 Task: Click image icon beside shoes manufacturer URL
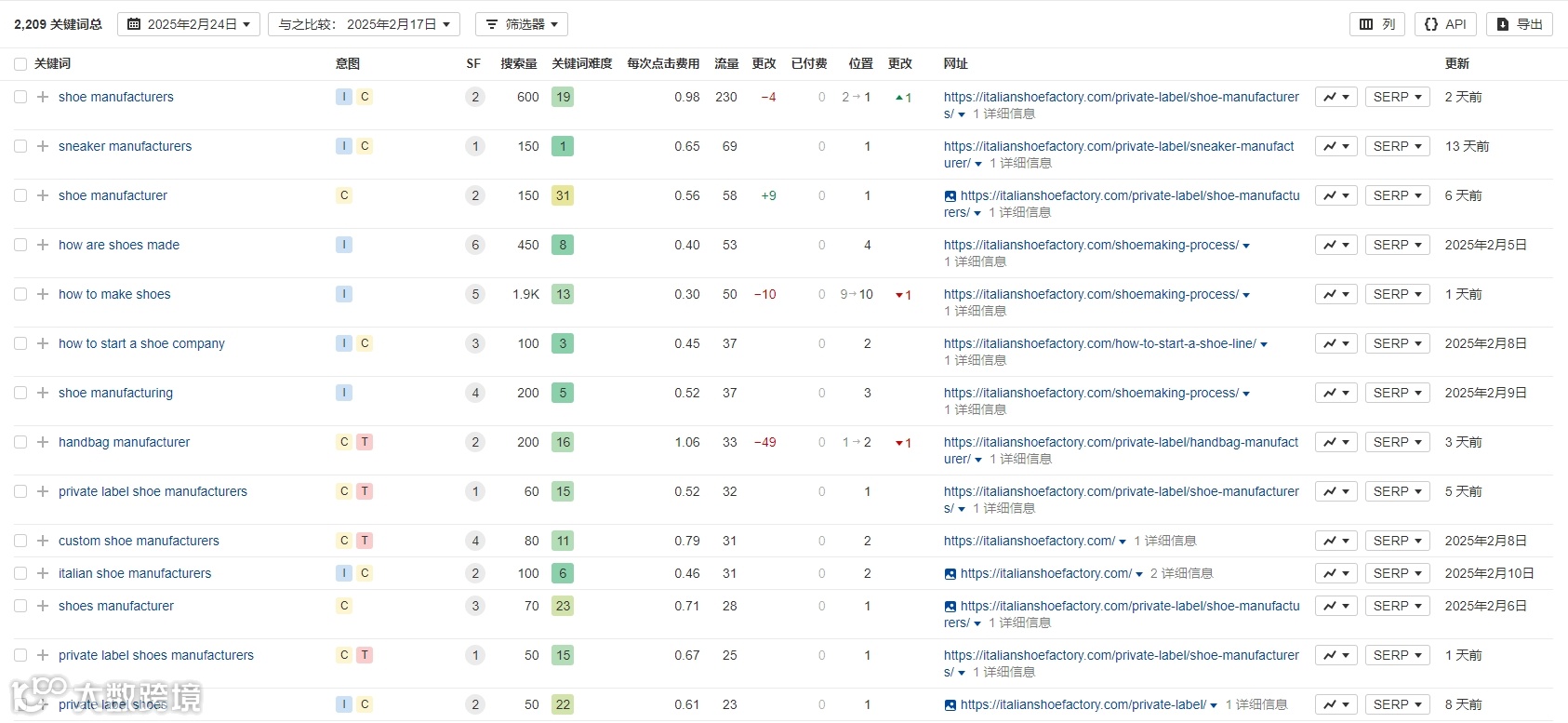(x=950, y=607)
